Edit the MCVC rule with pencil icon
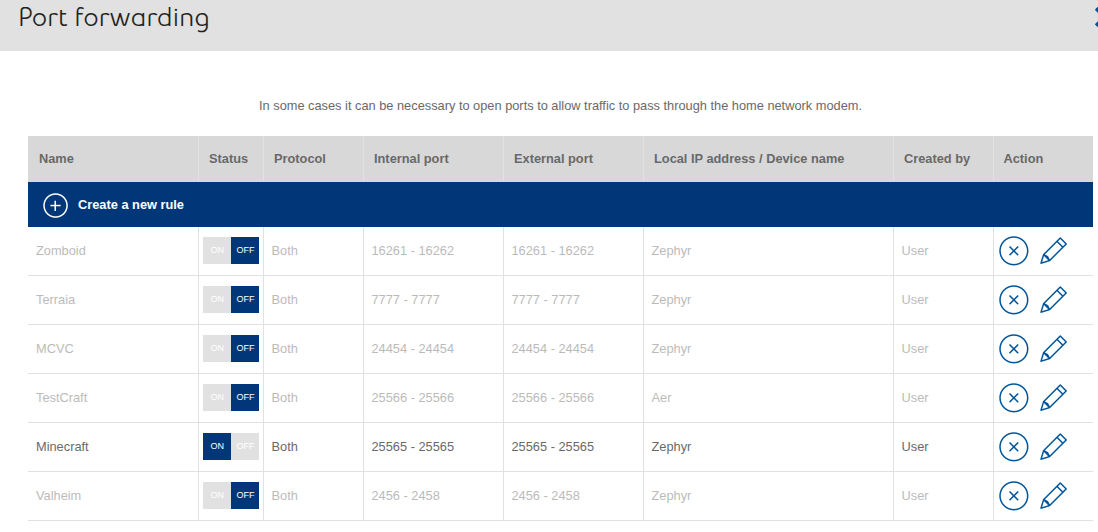Image resolution: width=1098 pixels, height=532 pixels. point(1053,349)
